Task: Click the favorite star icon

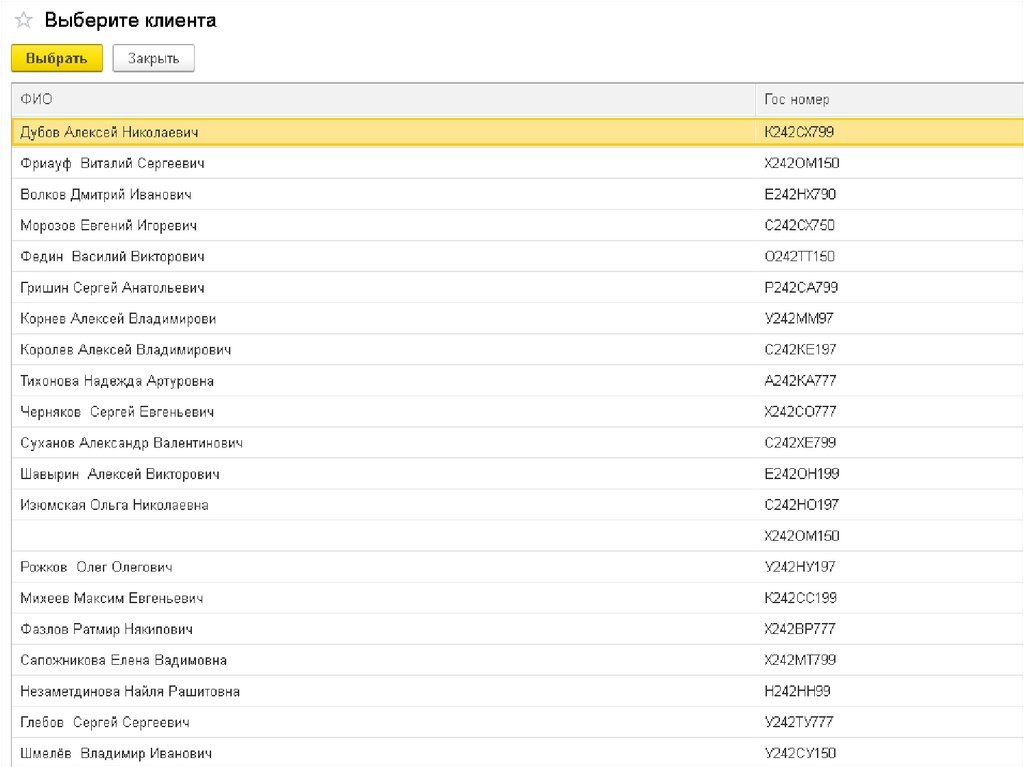Action: [24, 21]
